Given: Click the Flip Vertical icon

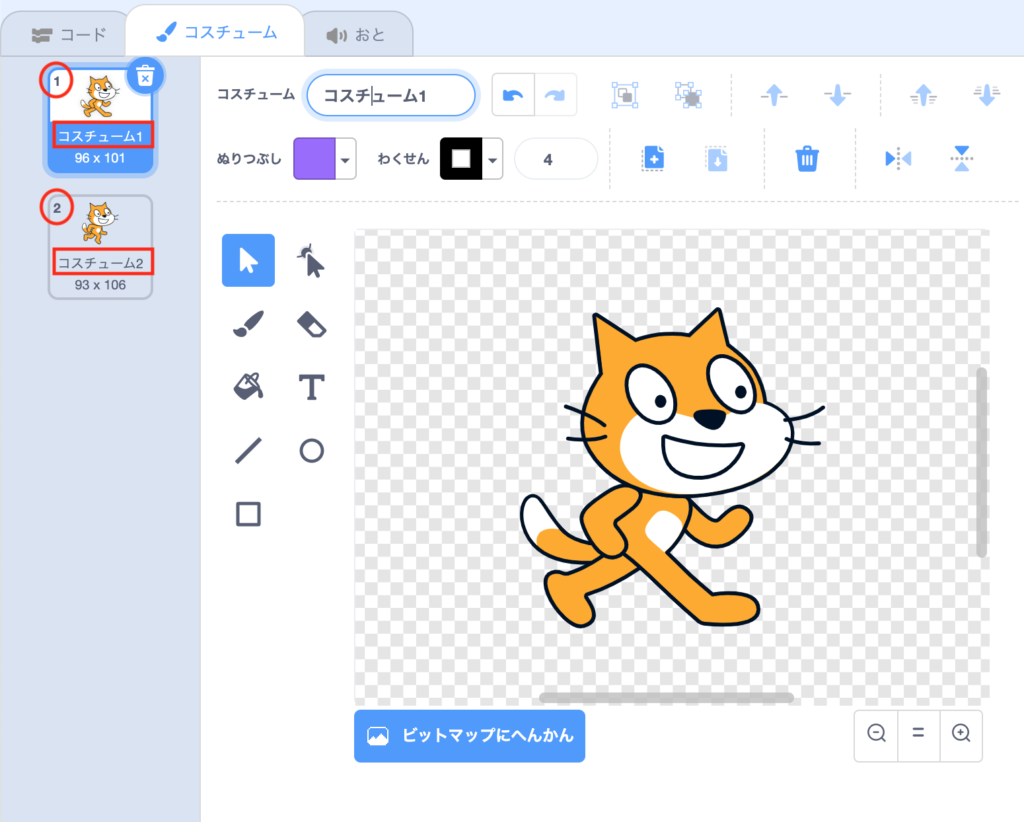Looking at the screenshot, I should [x=961, y=158].
